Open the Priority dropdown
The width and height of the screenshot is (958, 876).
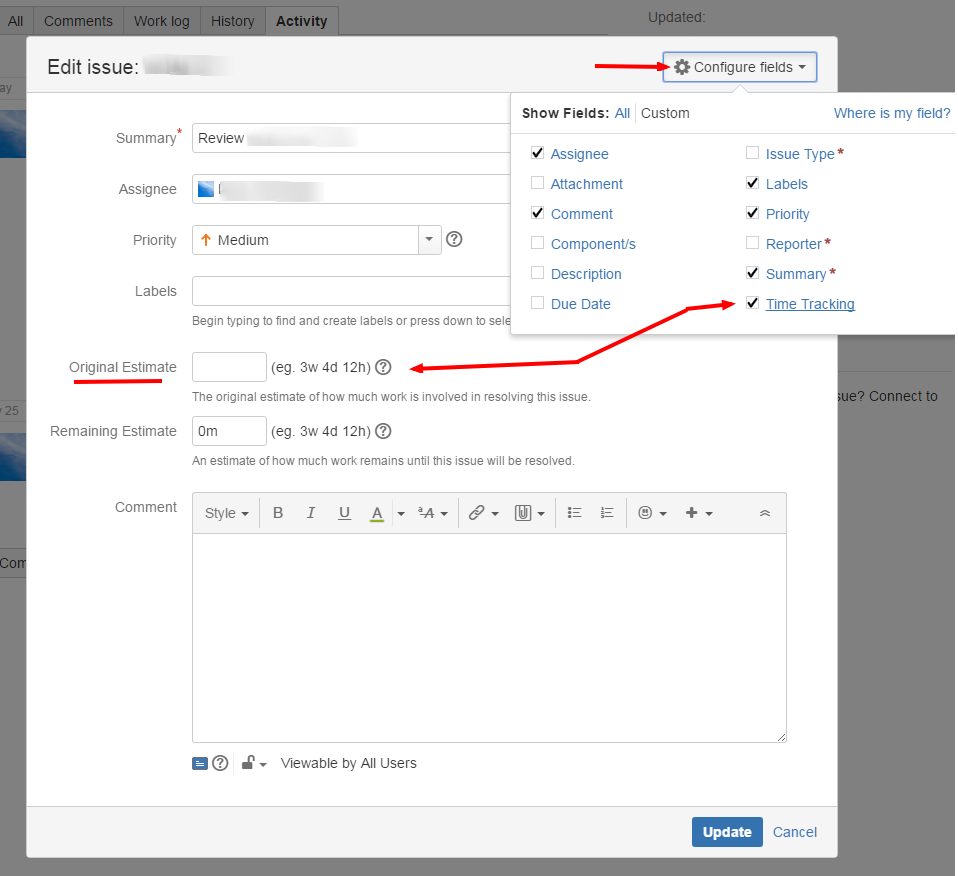[x=429, y=240]
